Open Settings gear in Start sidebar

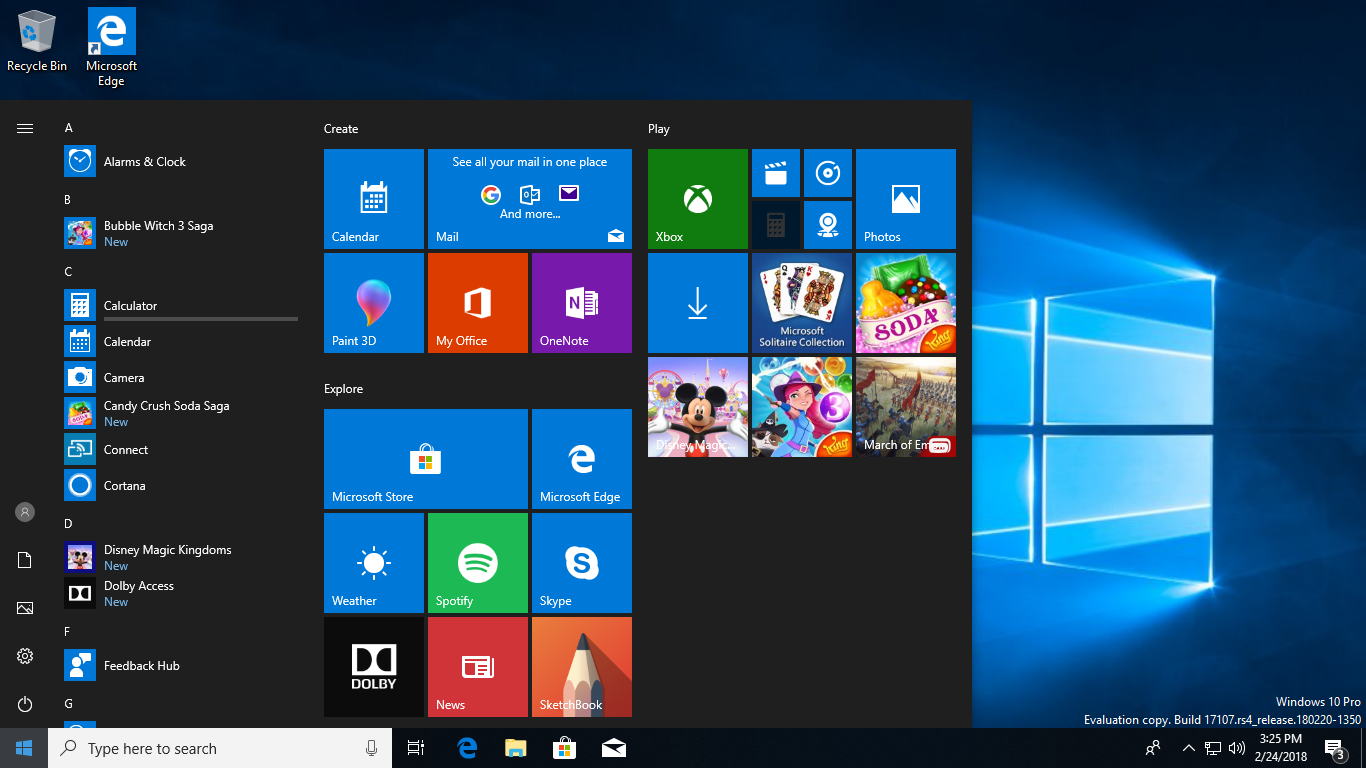25,656
